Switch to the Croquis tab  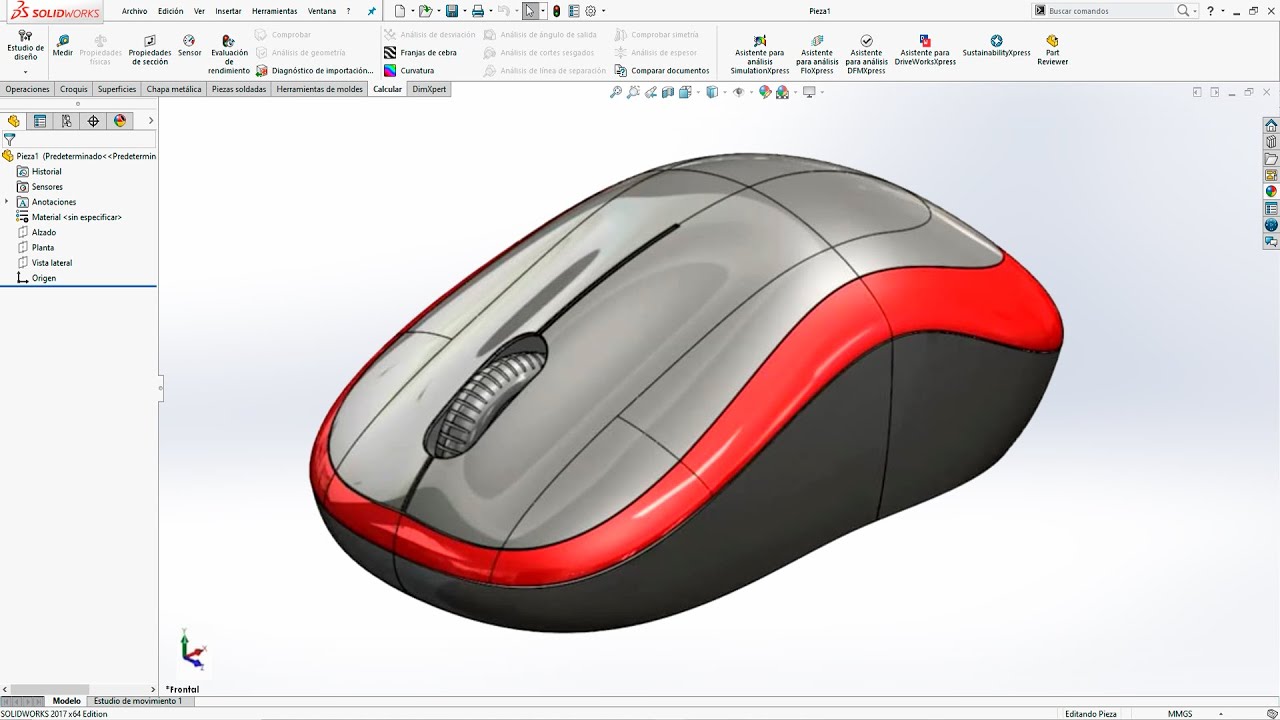(74, 89)
